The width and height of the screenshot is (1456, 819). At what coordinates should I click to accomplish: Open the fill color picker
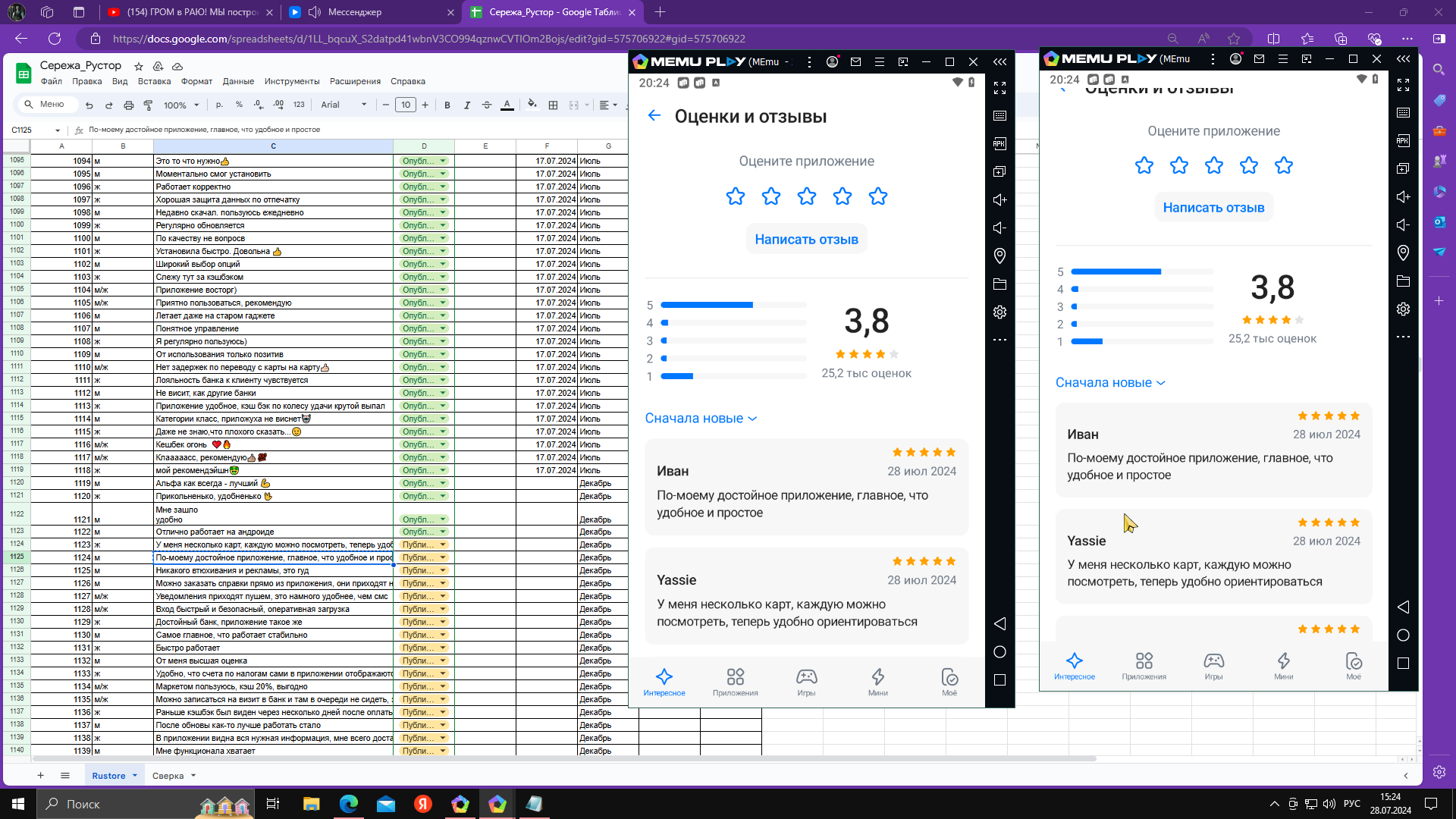[532, 105]
